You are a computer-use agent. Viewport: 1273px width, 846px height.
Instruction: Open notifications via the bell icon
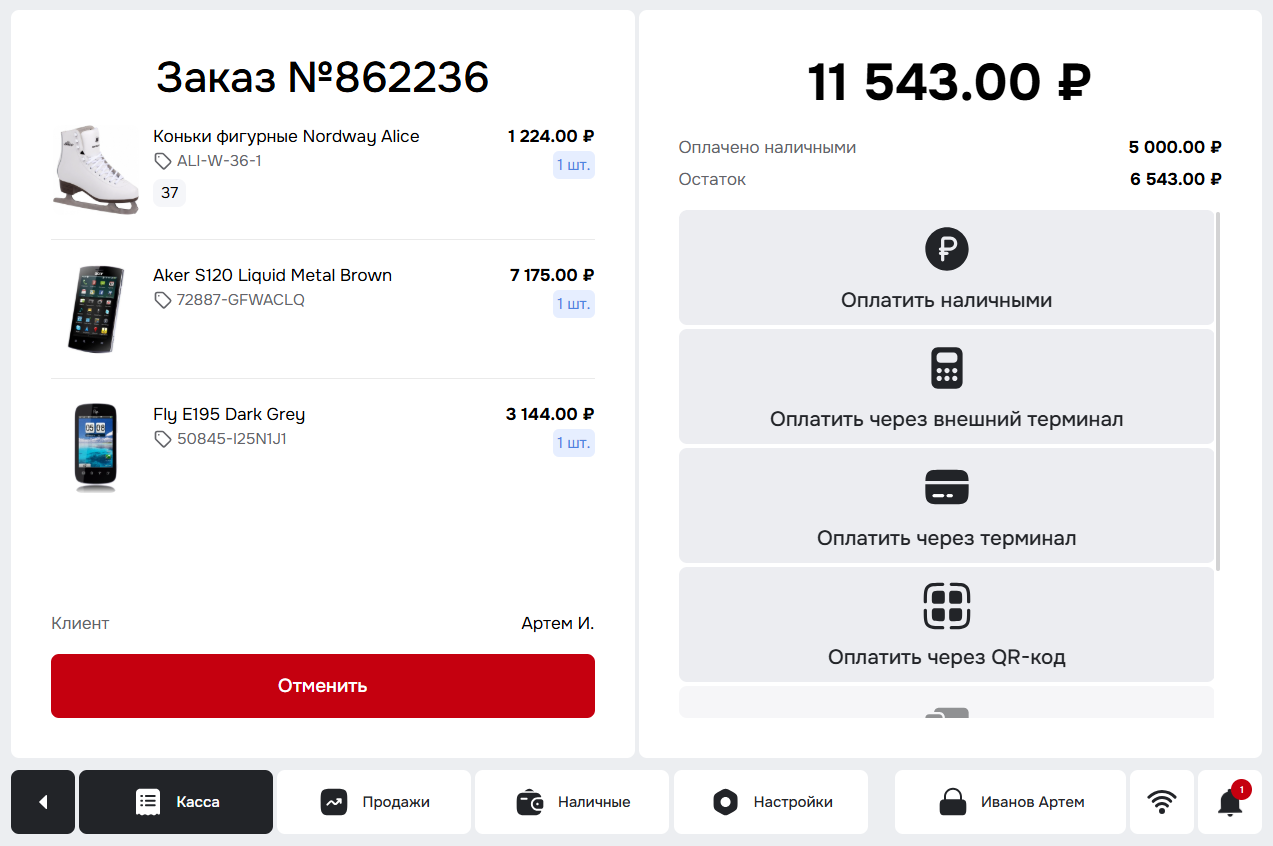click(x=1230, y=802)
